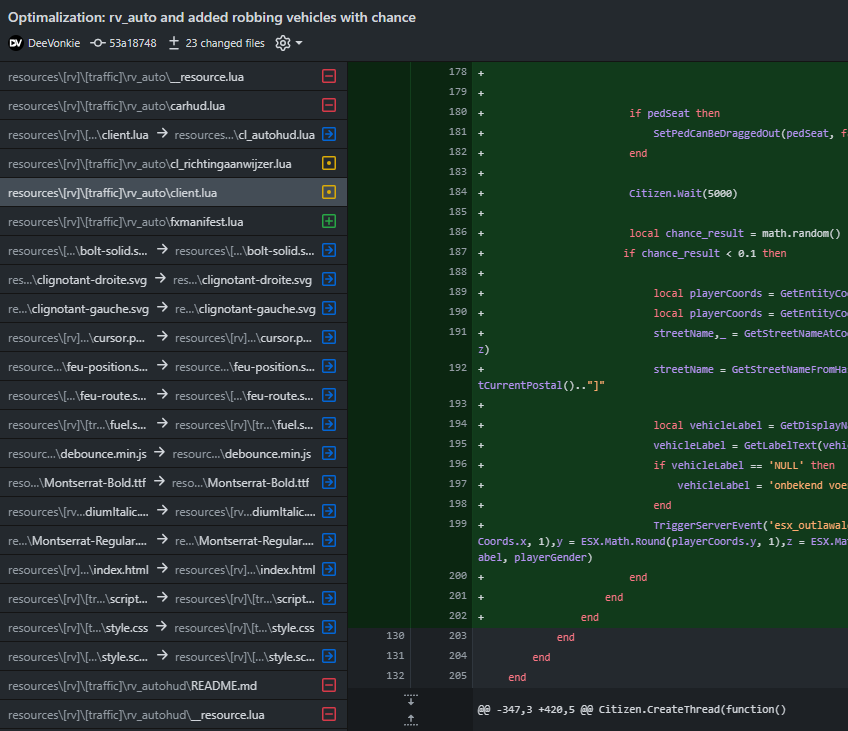
Task: Open the dropdown caret beside the gear
Action: [x=299, y=43]
